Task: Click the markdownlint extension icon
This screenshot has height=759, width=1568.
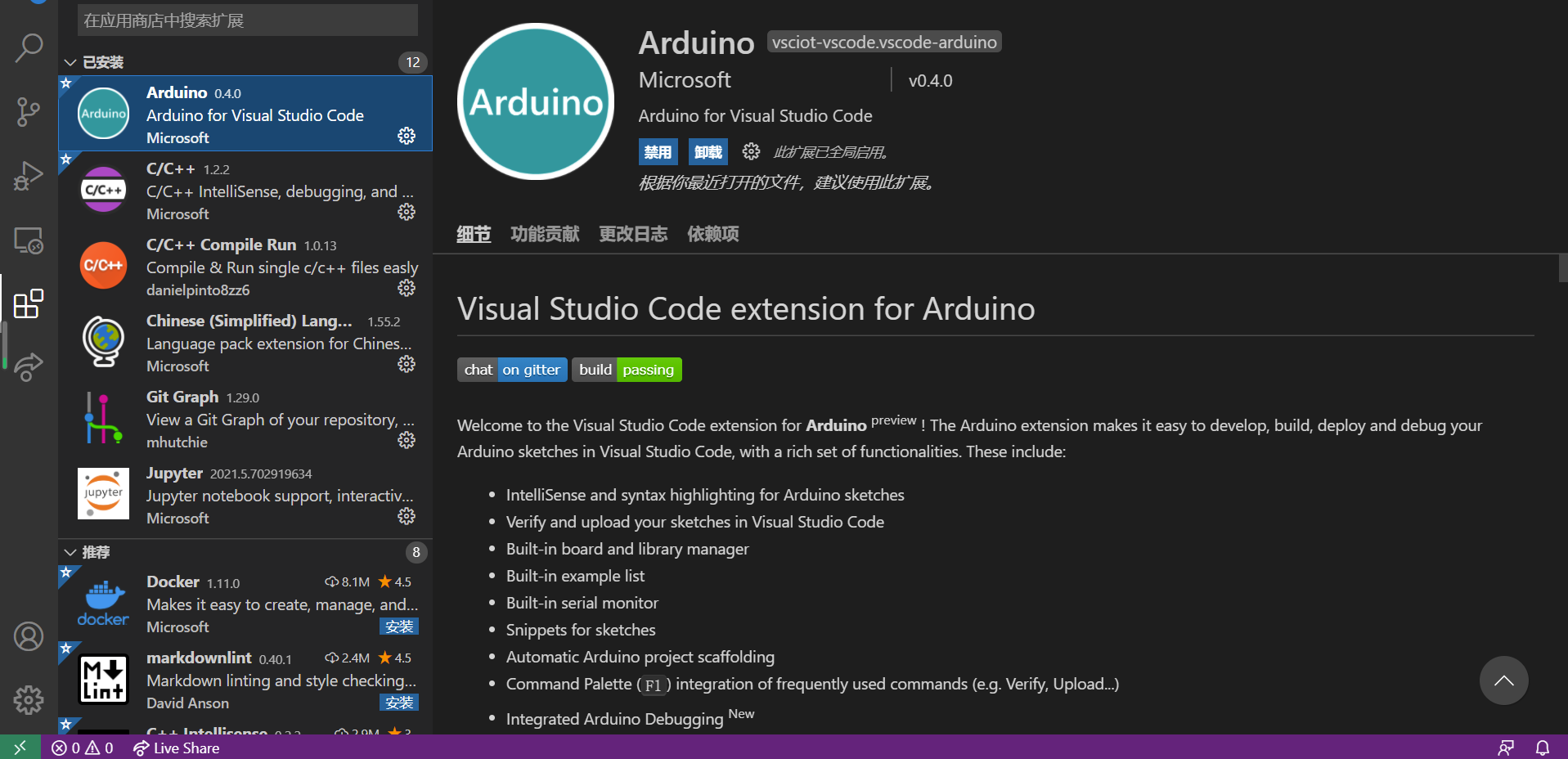Action: pyautogui.click(x=103, y=680)
